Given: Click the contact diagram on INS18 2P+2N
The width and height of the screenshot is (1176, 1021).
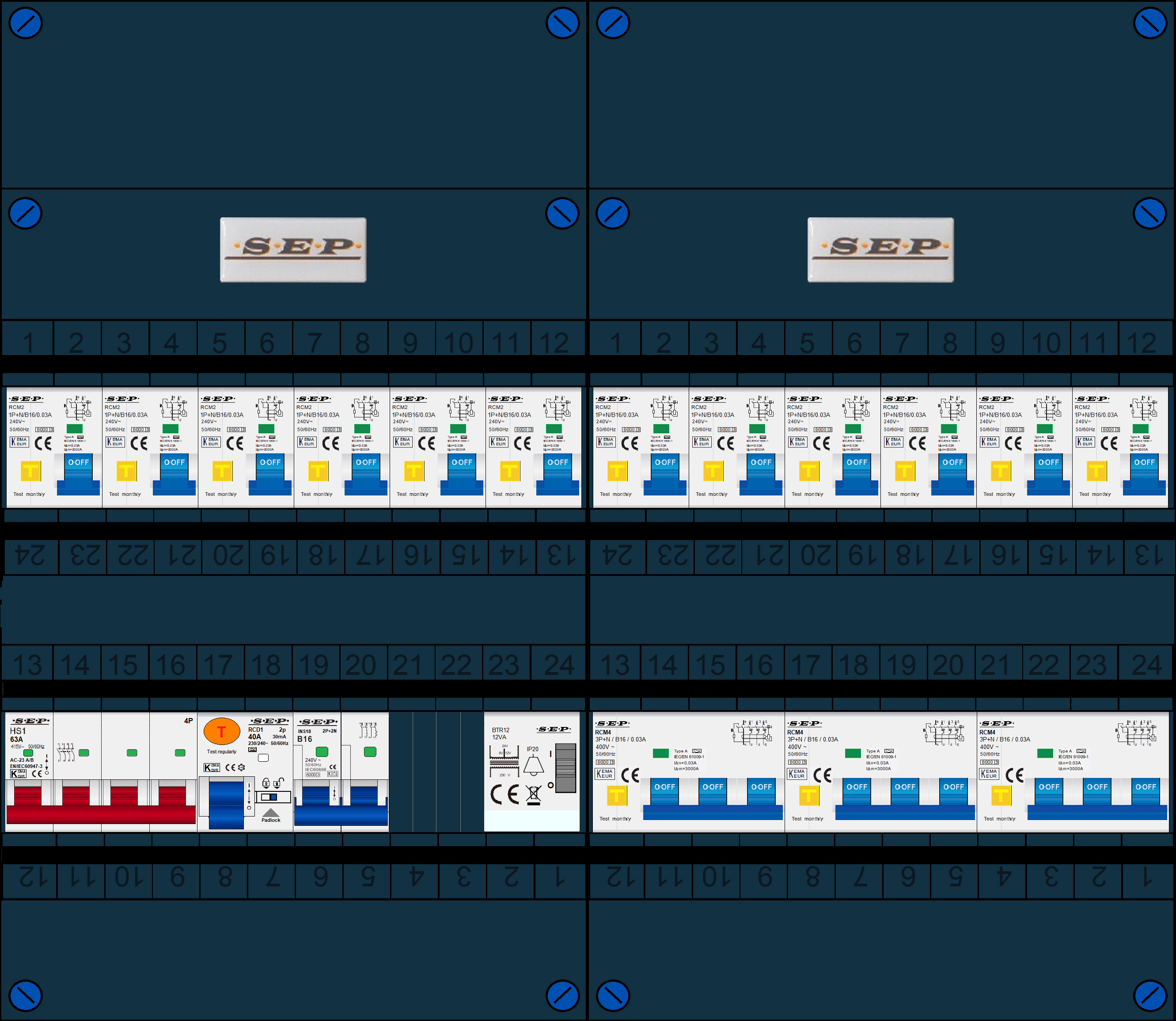Looking at the screenshot, I should 368,730.
